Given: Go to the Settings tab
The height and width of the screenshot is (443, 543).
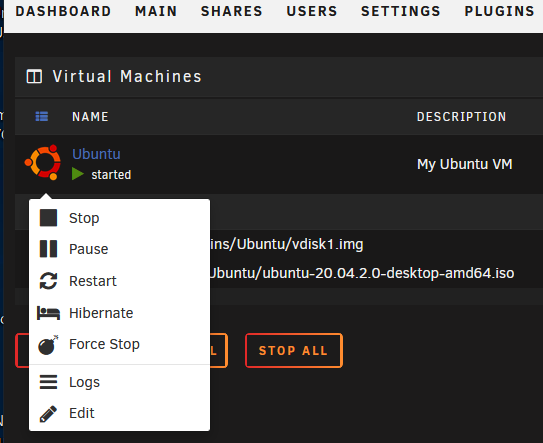Looking at the screenshot, I should point(401,11).
